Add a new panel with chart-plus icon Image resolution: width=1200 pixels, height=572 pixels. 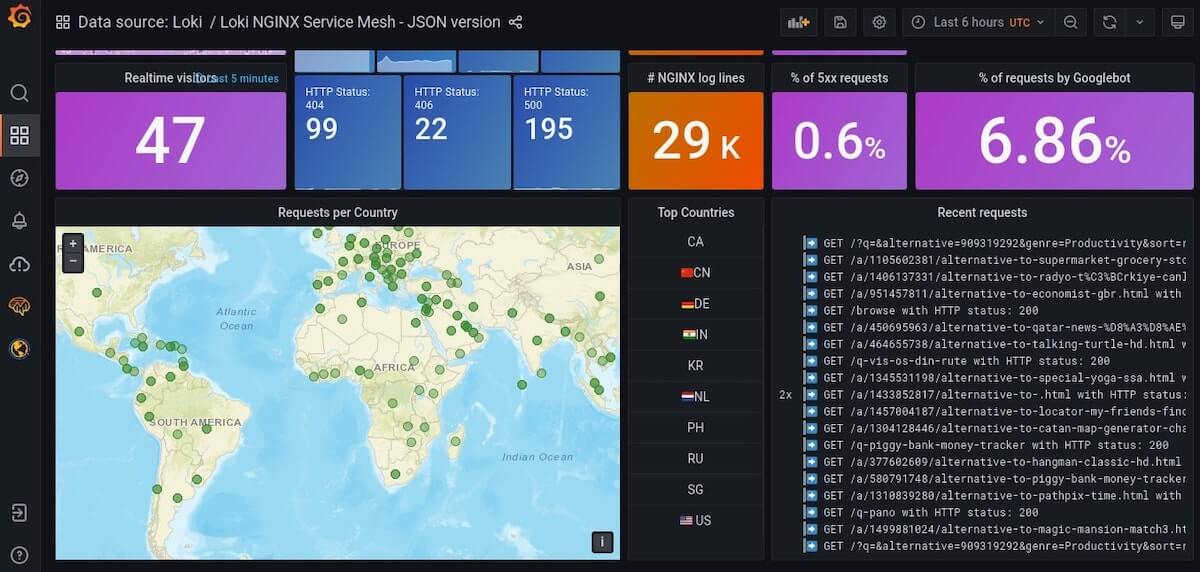[798, 22]
